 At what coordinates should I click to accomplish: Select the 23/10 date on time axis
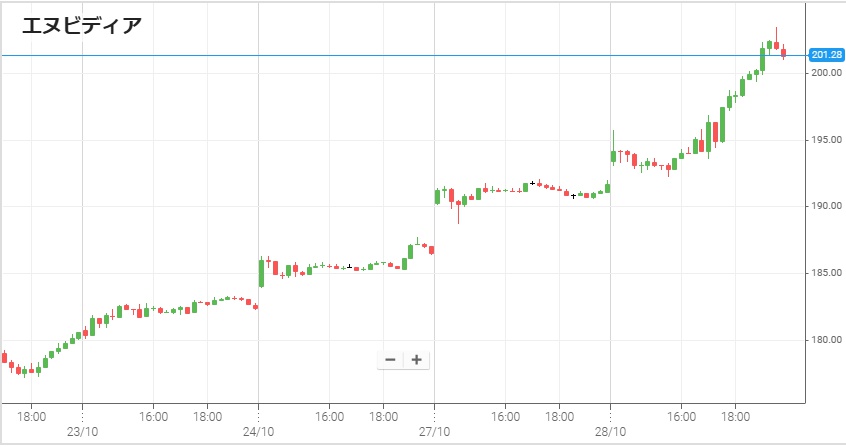click(x=82, y=431)
